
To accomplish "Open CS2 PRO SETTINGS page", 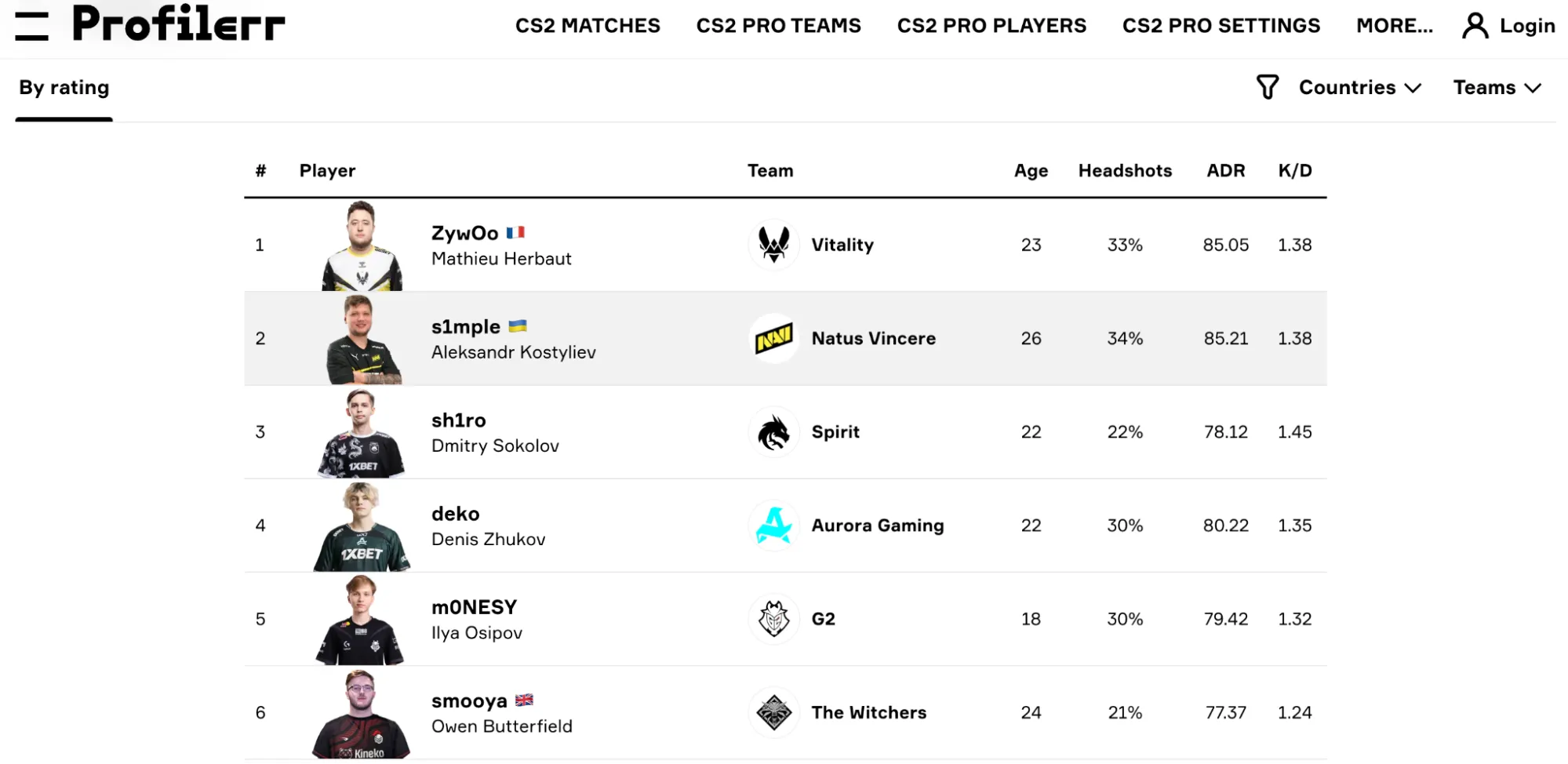I will [1221, 26].
